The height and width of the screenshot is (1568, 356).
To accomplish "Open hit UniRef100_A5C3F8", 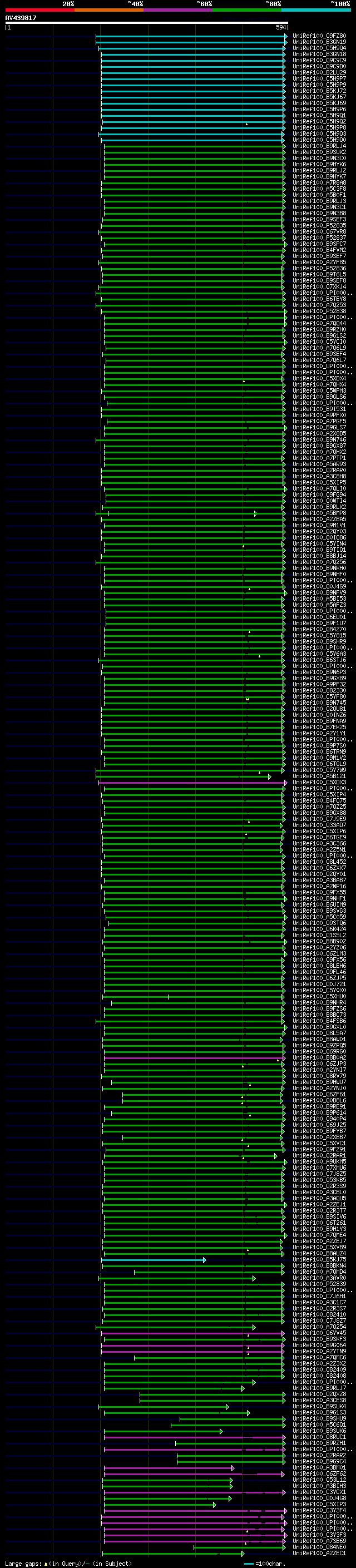I will point(319,189).
